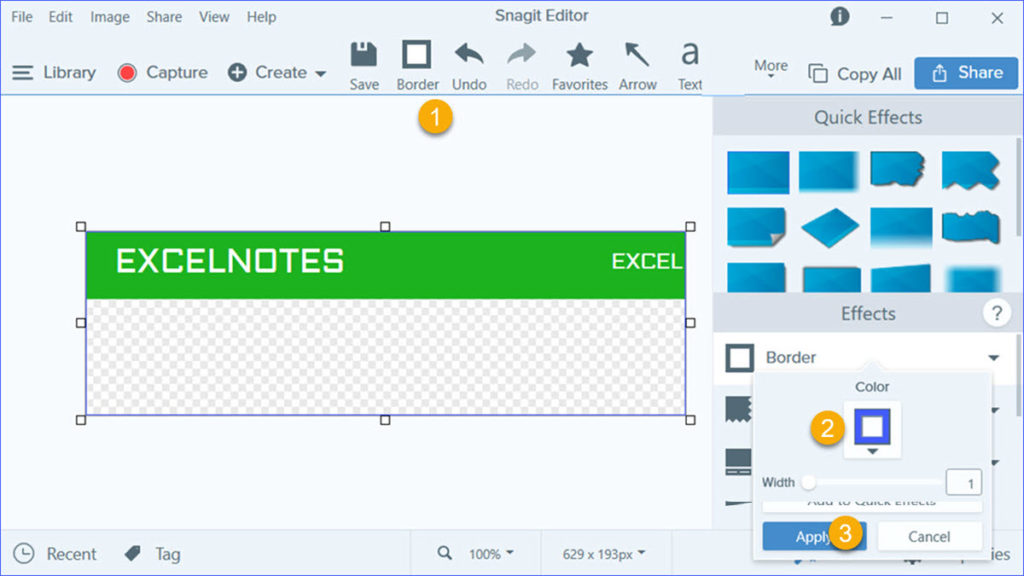Screen dimensions: 1024x576
Task: Click the Edges effect icon in Effects list
Action: pos(739,409)
